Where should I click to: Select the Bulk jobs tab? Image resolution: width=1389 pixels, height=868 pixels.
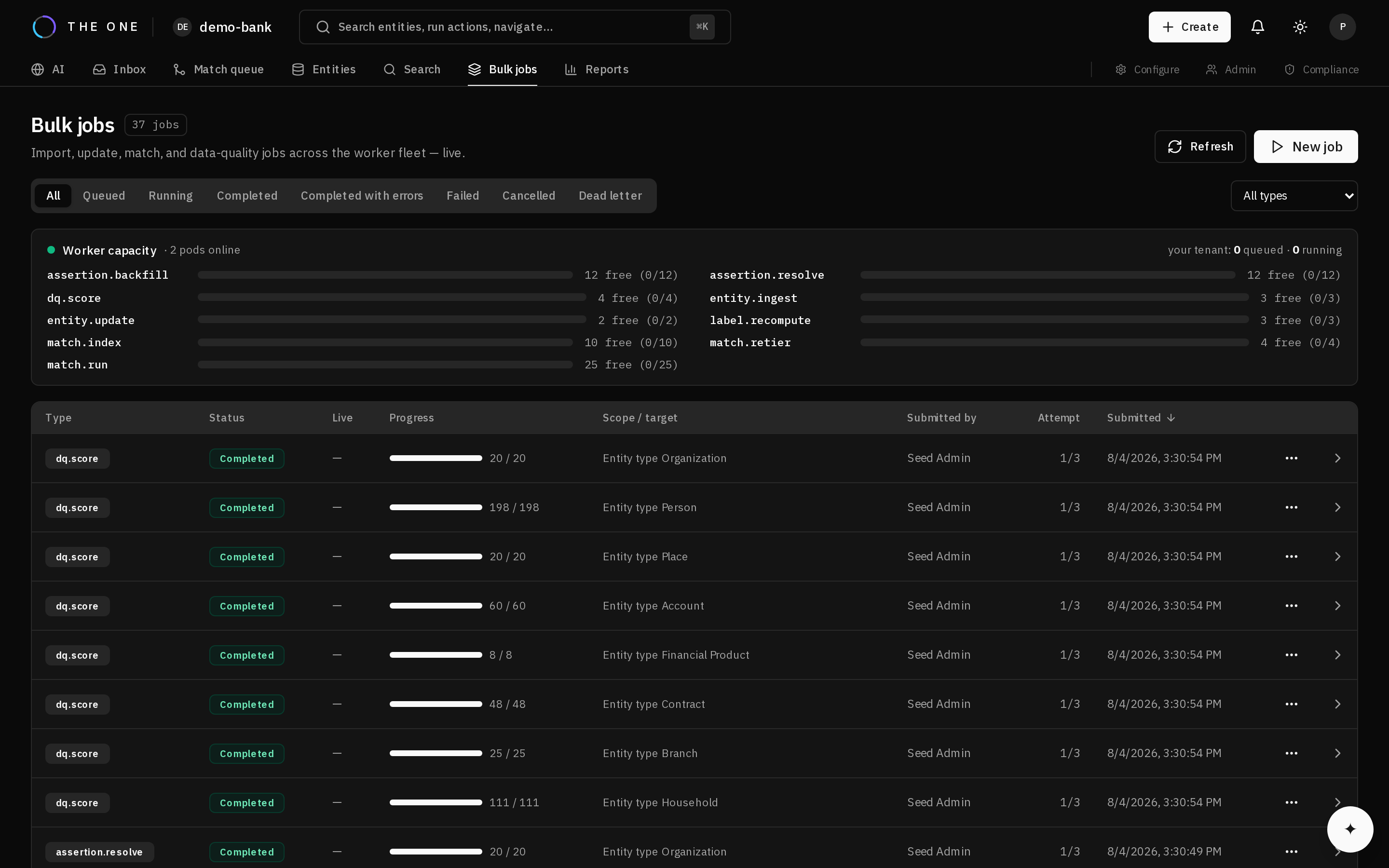point(502,69)
